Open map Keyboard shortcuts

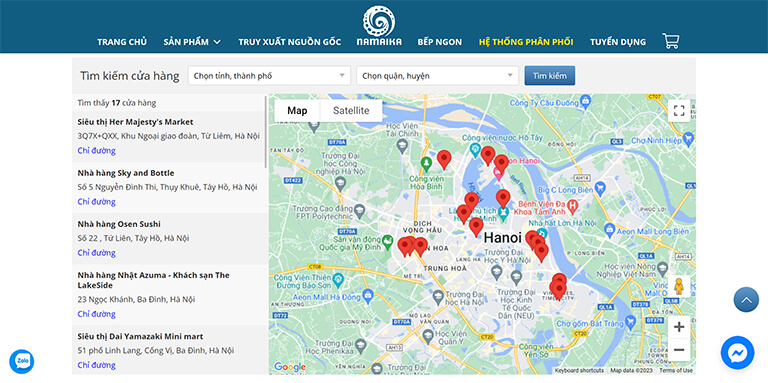tap(579, 370)
